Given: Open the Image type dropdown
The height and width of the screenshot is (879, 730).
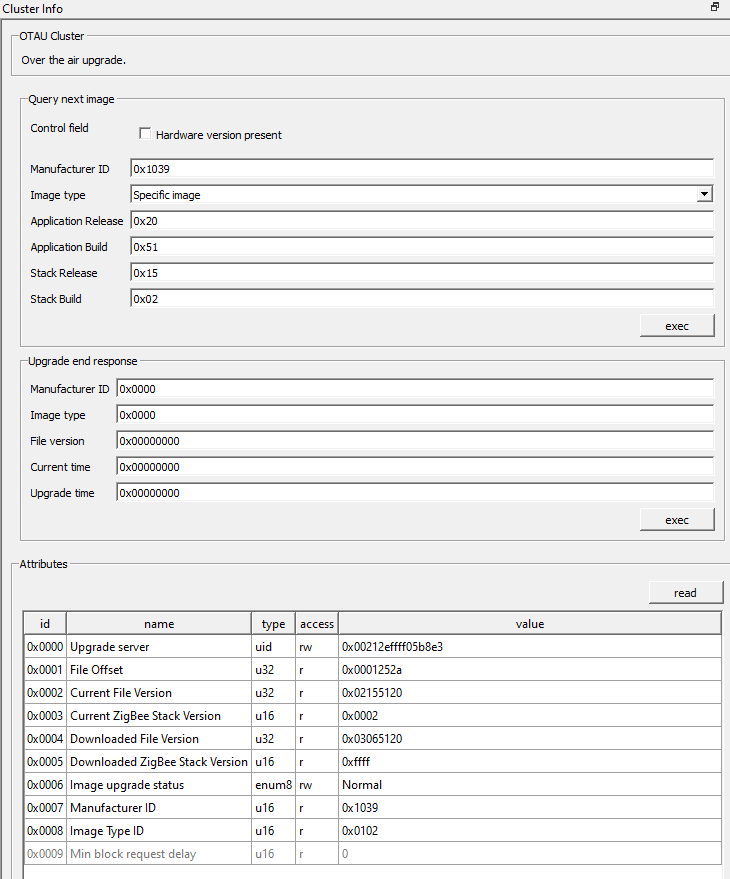Looking at the screenshot, I should pyautogui.click(x=704, y=194).
